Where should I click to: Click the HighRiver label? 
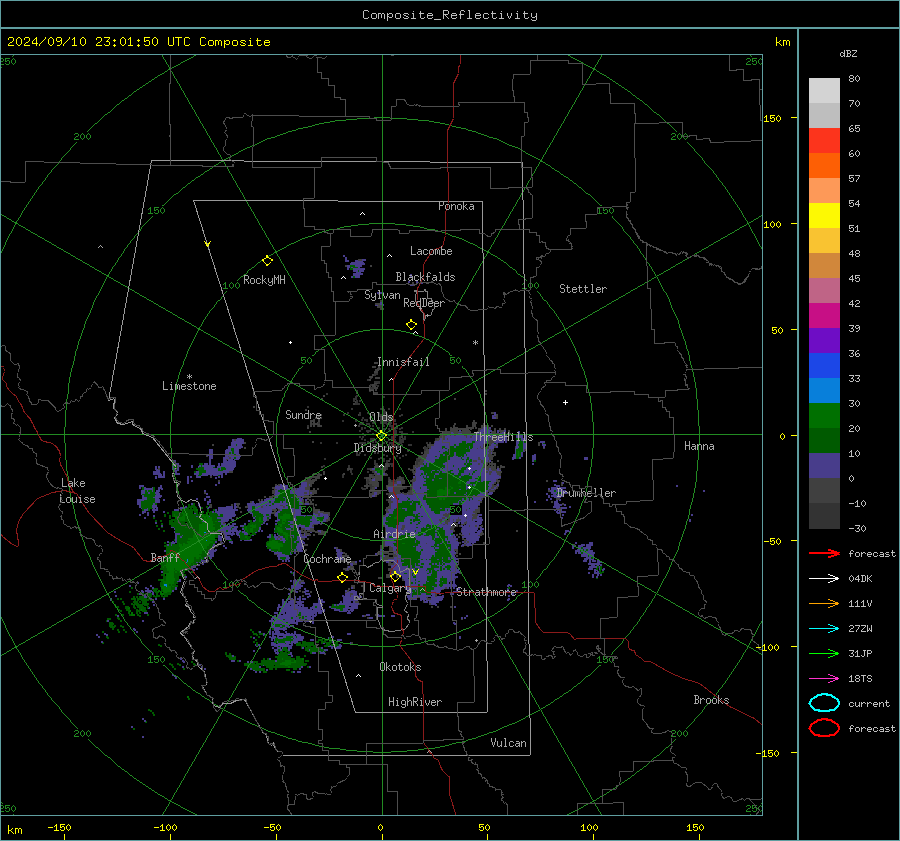[415, 702]
